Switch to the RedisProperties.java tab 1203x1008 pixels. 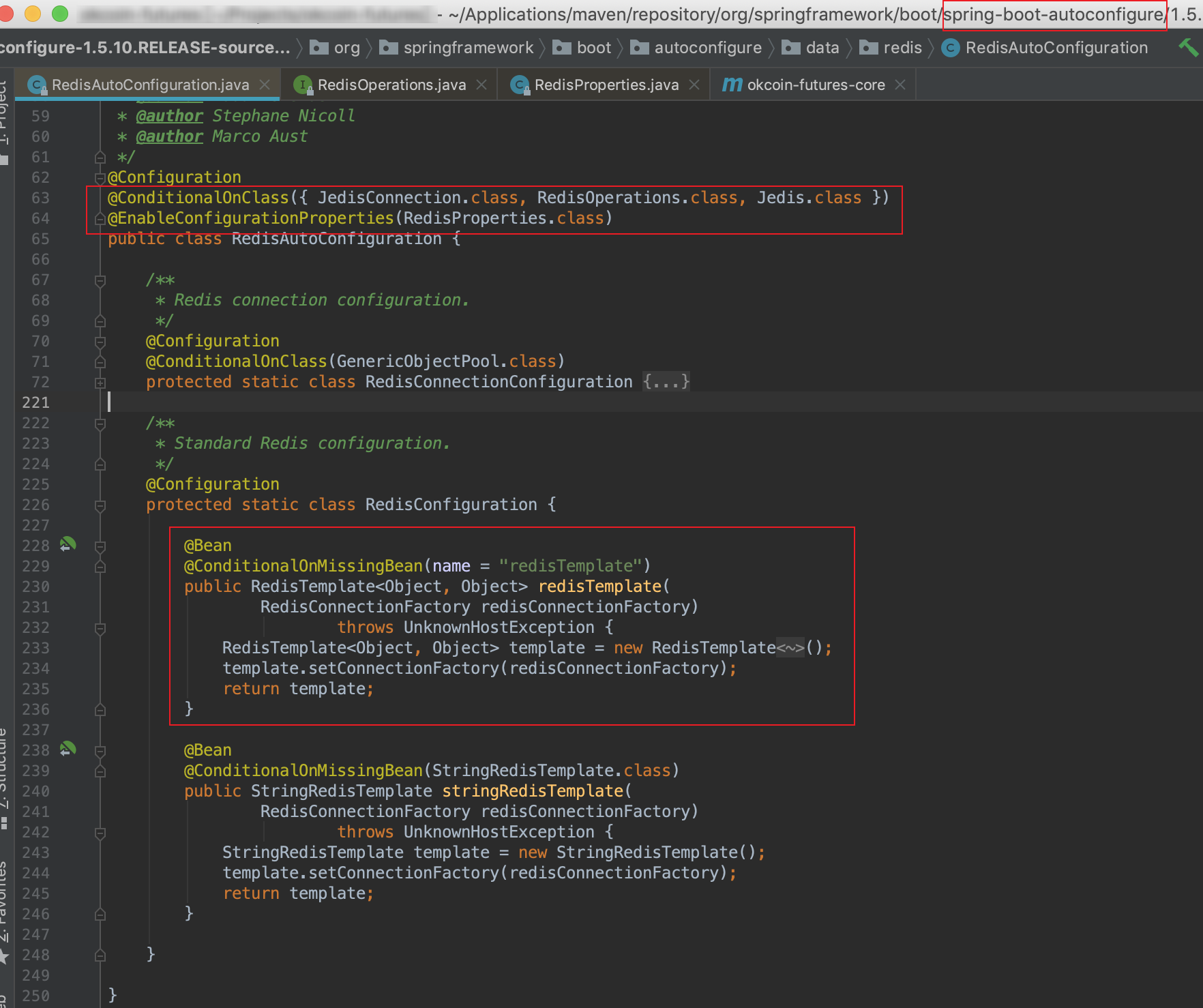click(606, 85)
